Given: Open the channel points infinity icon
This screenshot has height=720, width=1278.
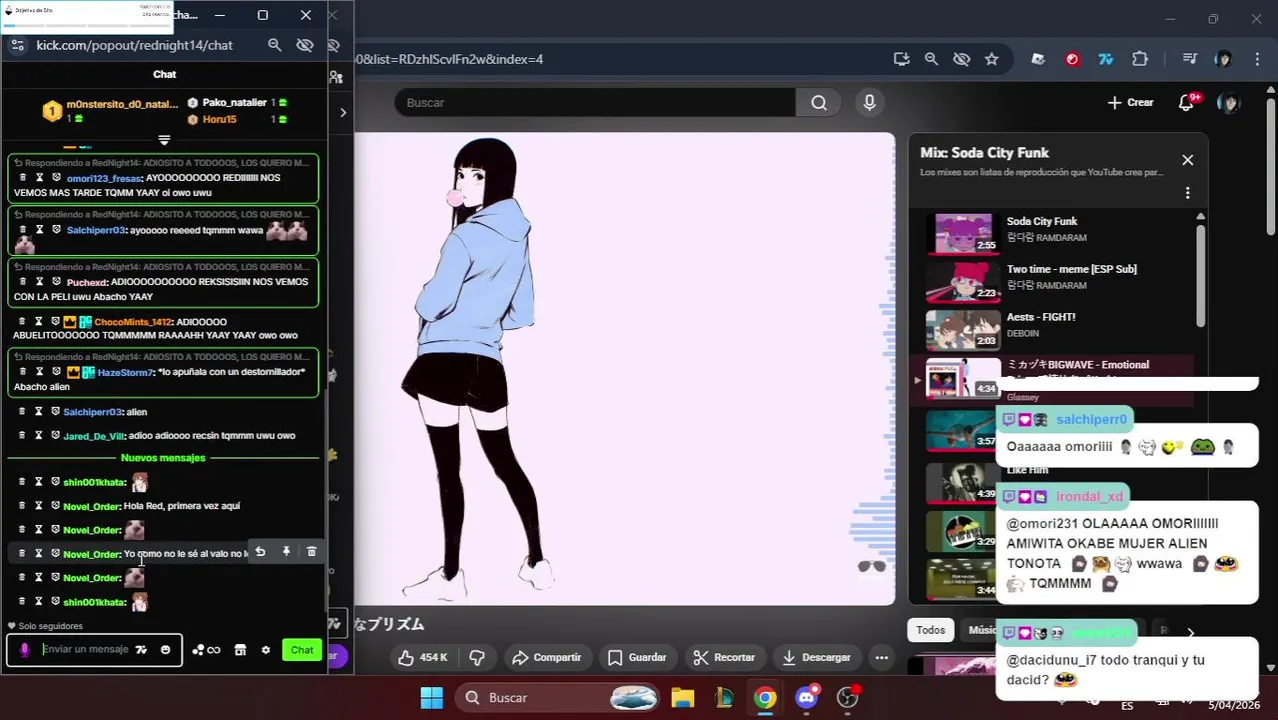Looking at the screenshot, I should (206, 650).
